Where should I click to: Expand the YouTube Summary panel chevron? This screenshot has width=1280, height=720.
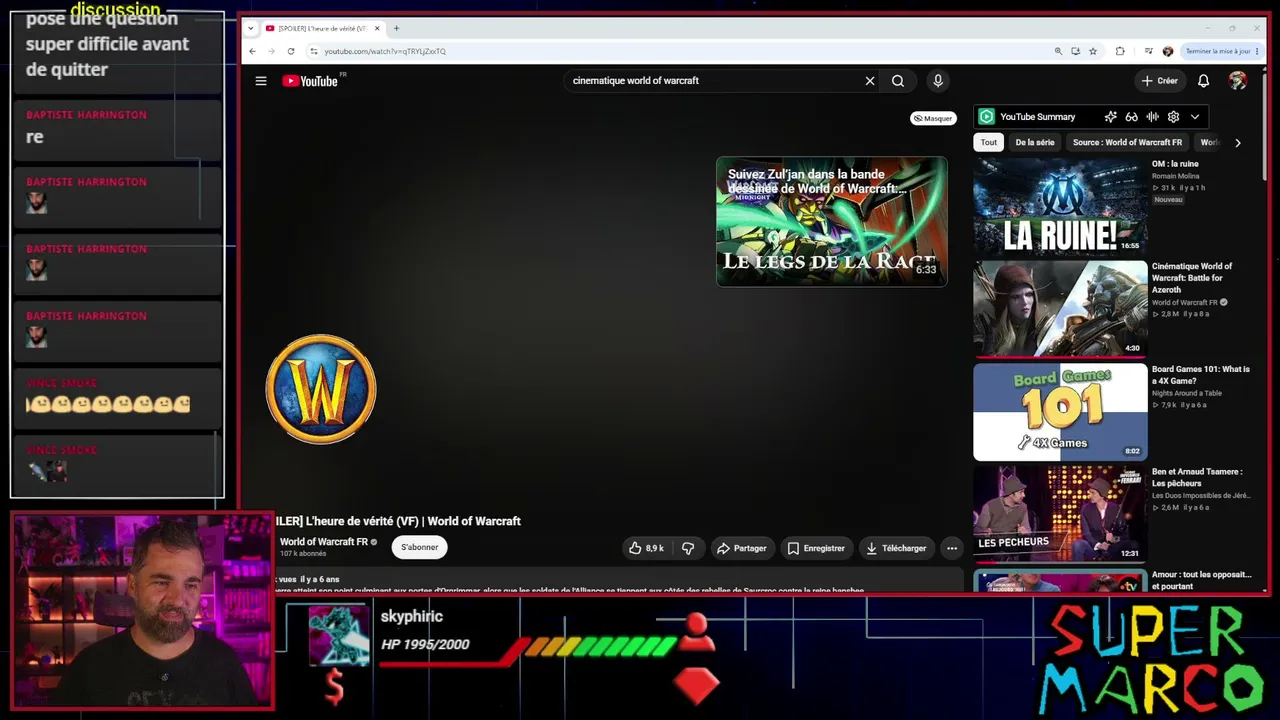[1195, 117]
